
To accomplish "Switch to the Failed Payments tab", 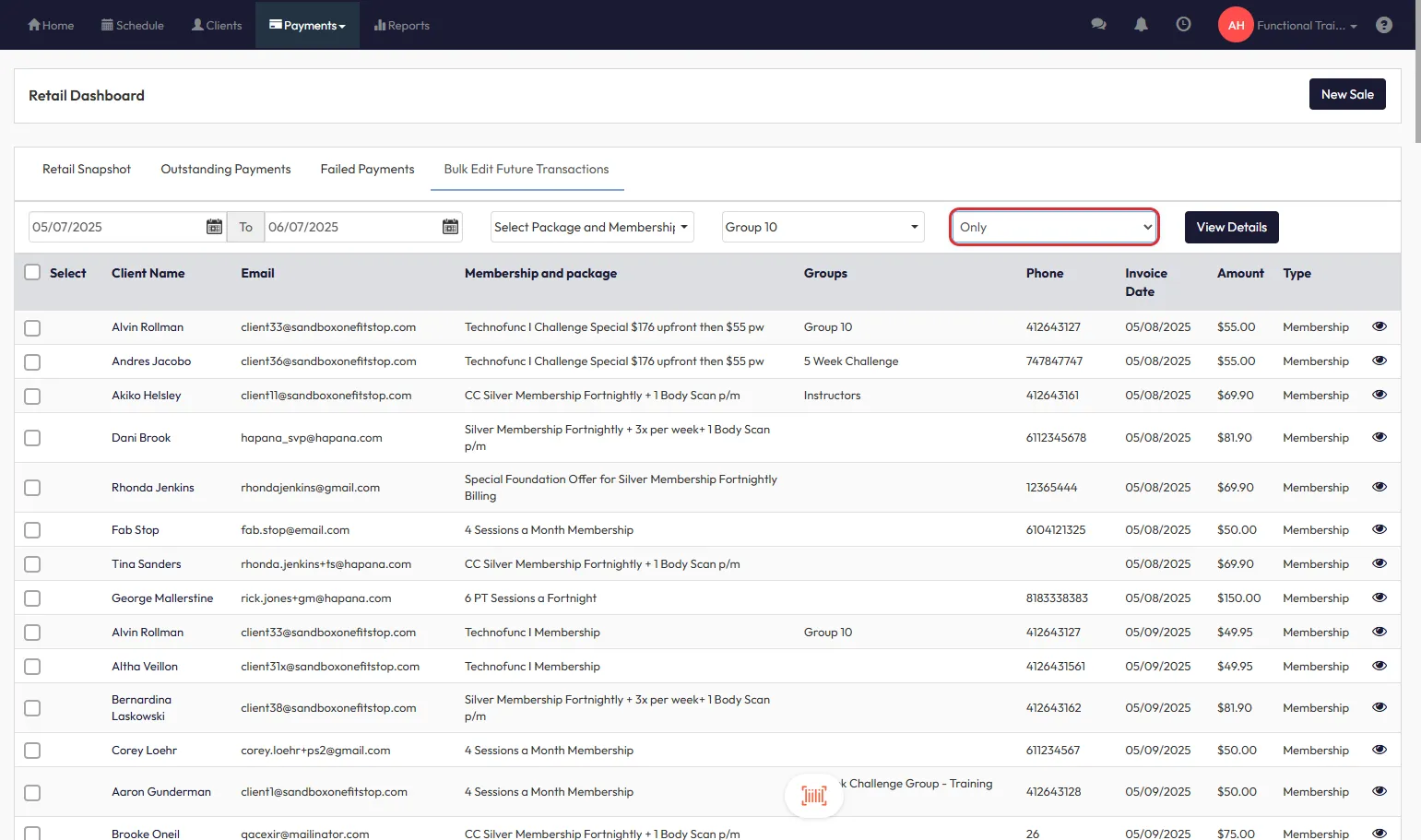I will [x=367, y=170].
